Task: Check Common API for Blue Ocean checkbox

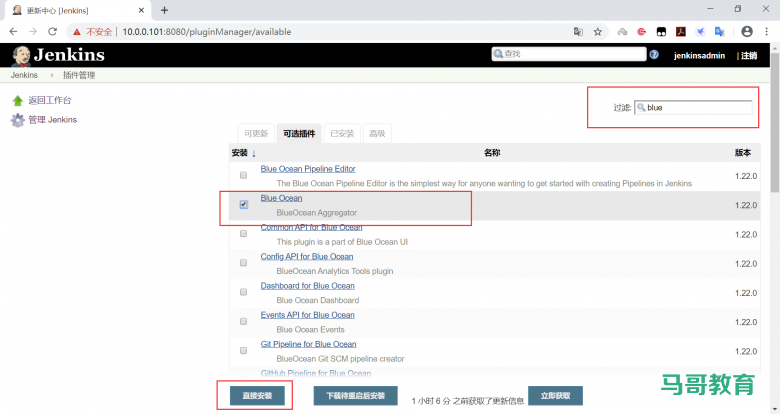Action: click(x=243, y=233)
